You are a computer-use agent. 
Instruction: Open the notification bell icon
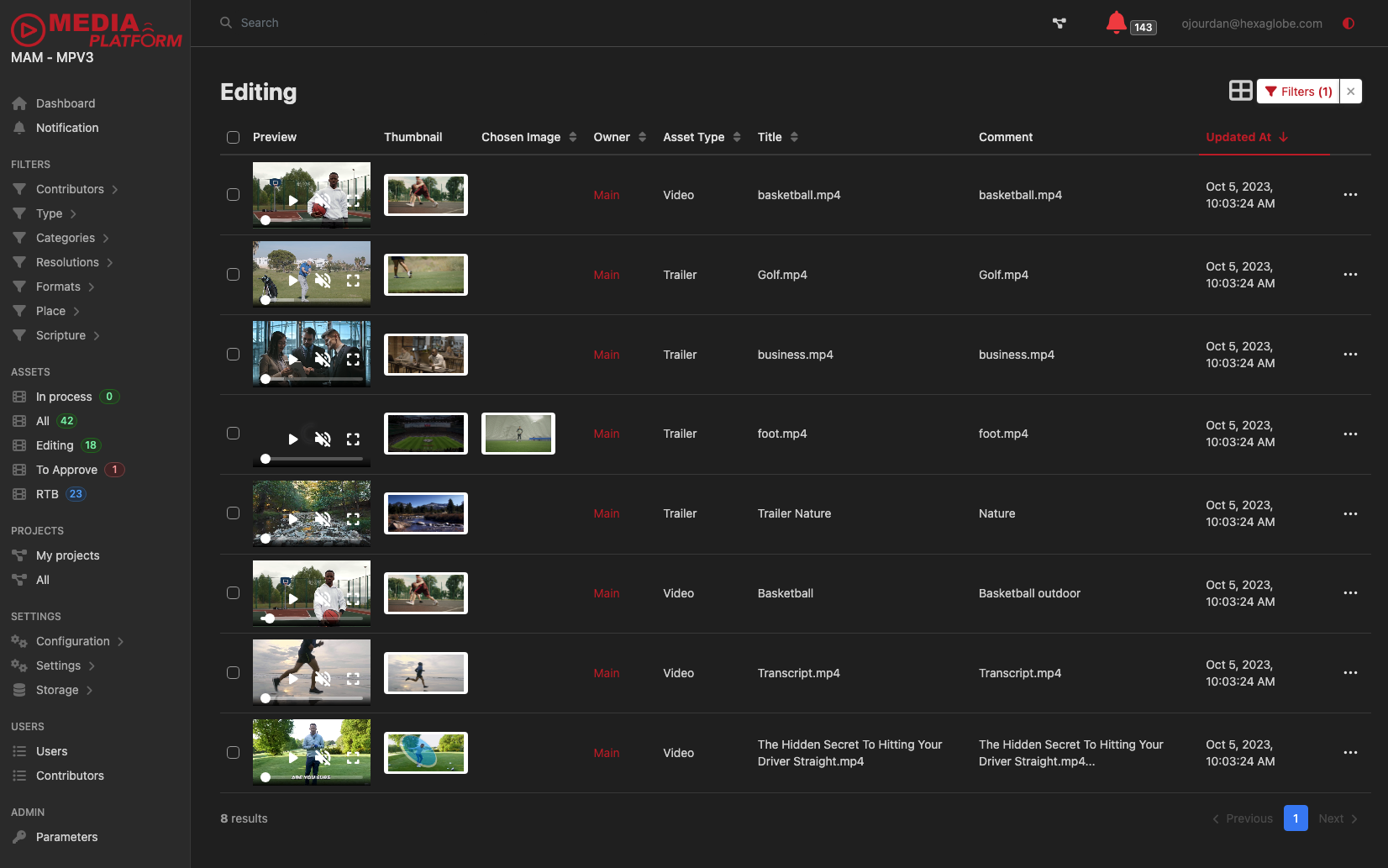click(1116, 23)
